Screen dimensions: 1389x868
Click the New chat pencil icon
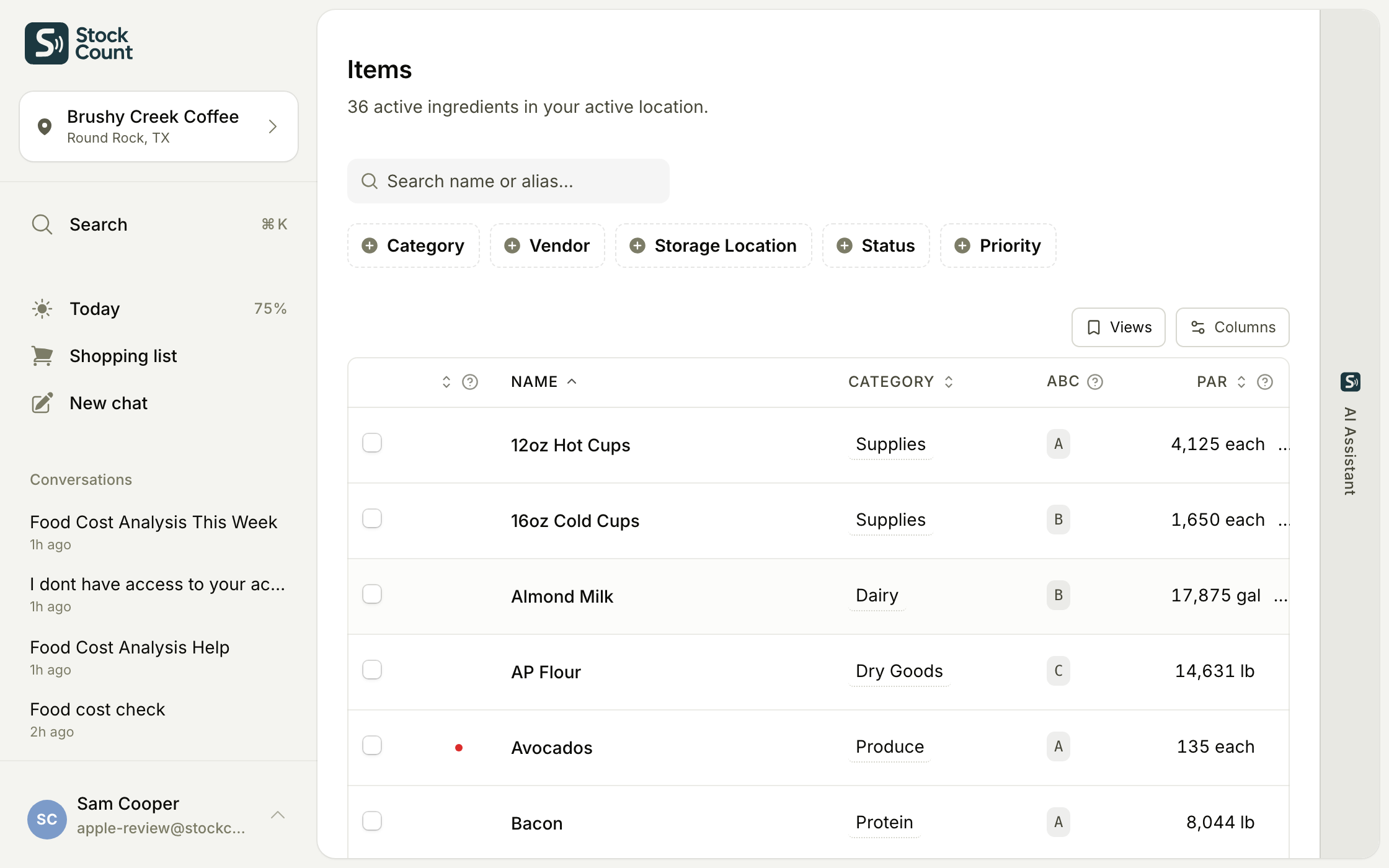point(42,403)
